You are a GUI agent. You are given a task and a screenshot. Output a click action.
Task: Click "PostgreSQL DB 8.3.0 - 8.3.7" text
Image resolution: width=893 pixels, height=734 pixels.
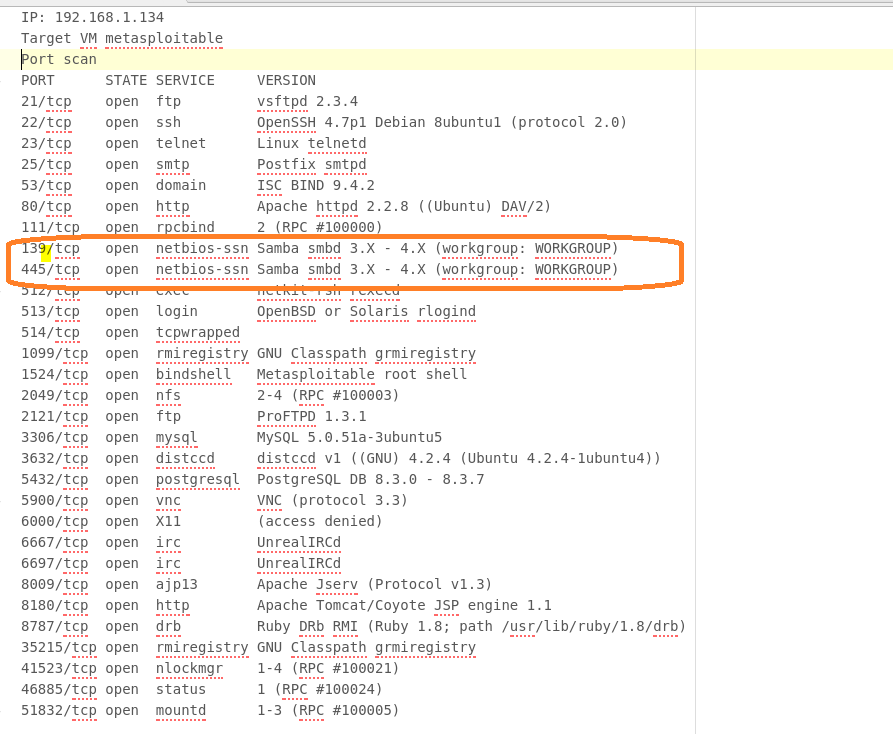click(370, 479)
